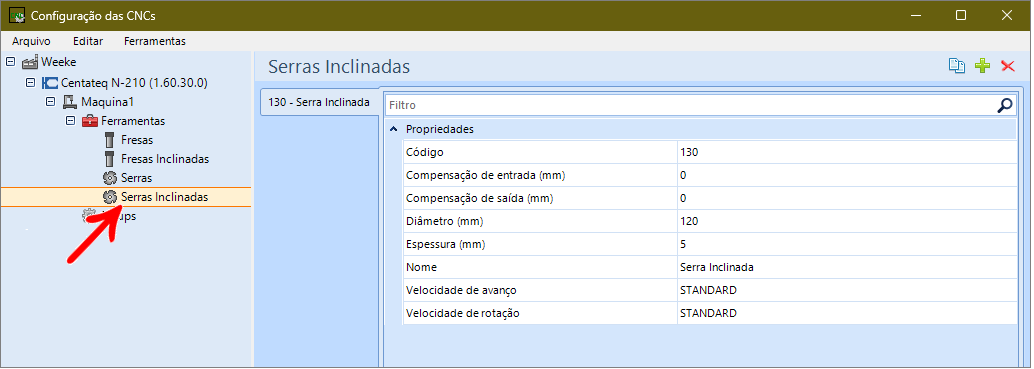This screenshot has height=369, width=1034.
Task: Edit Velocidade de avanço STANDARD value
Action: pos(847,291)
